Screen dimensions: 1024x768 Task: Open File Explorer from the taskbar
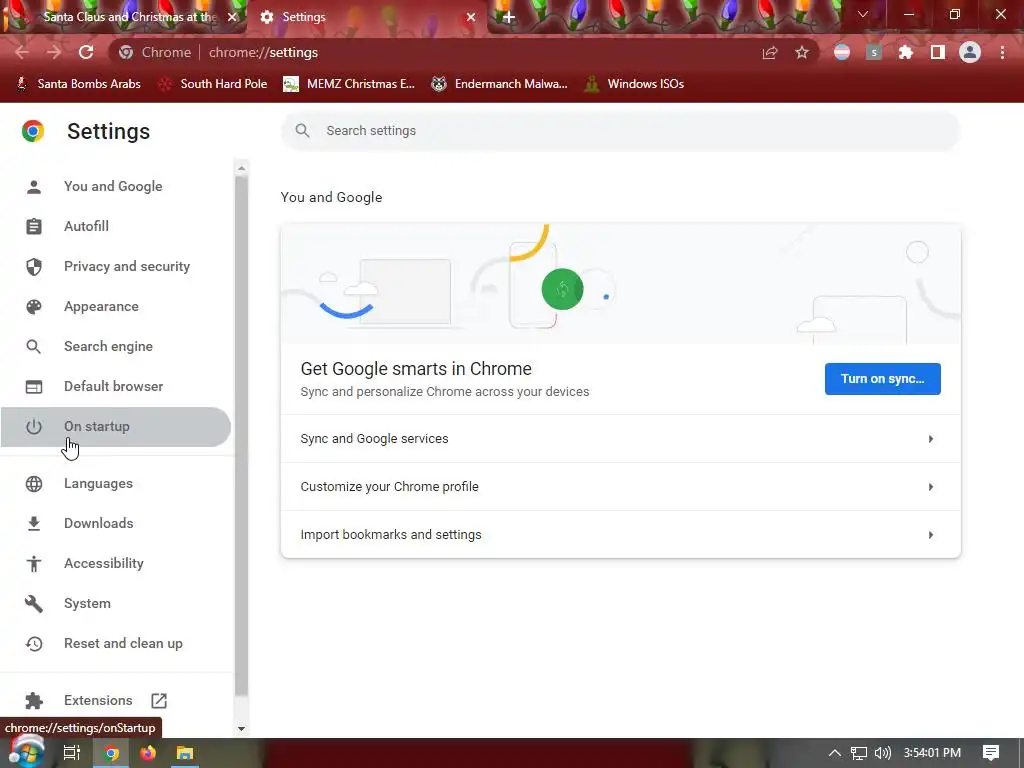[185, 753]
